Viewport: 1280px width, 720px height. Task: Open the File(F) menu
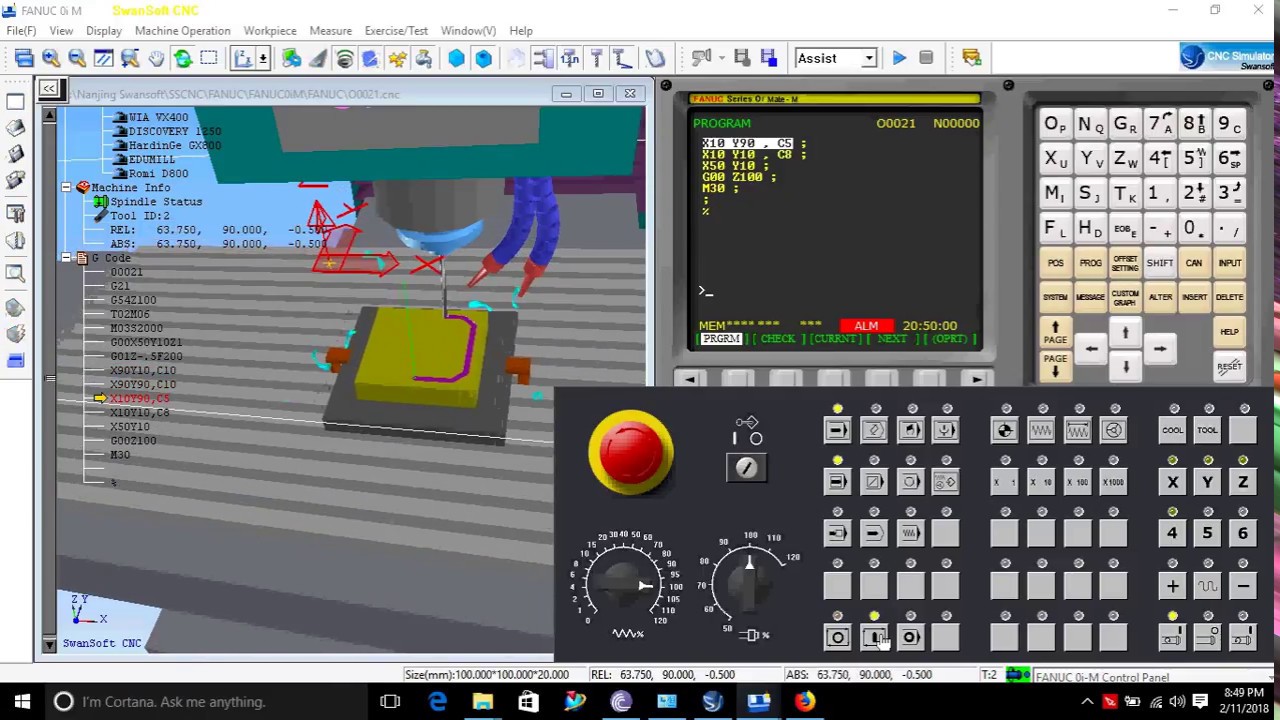point(21,31)
